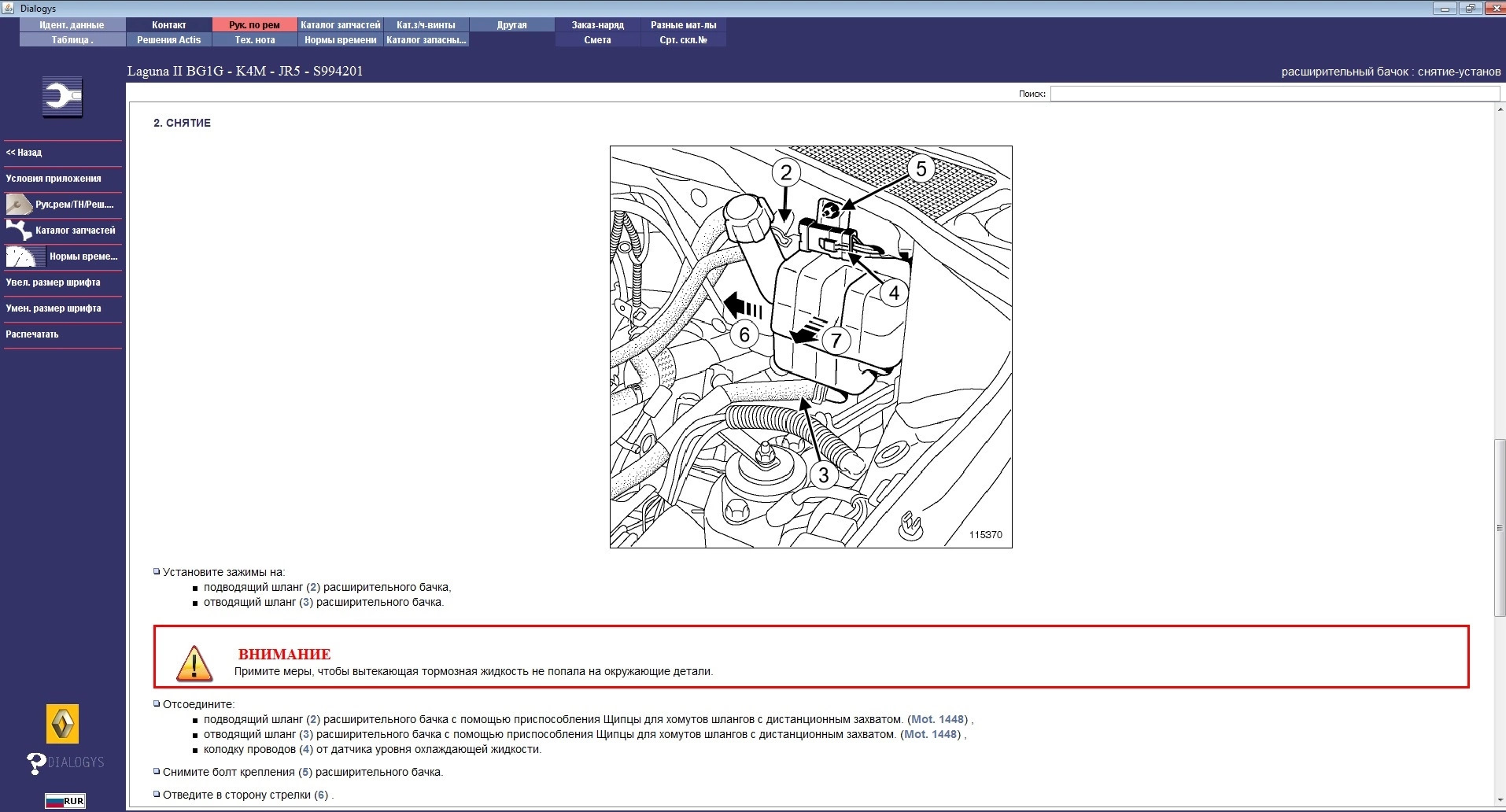The image size is (1506, 812).
Task: Switch to the Таблица tab
Action: [72, 40]
